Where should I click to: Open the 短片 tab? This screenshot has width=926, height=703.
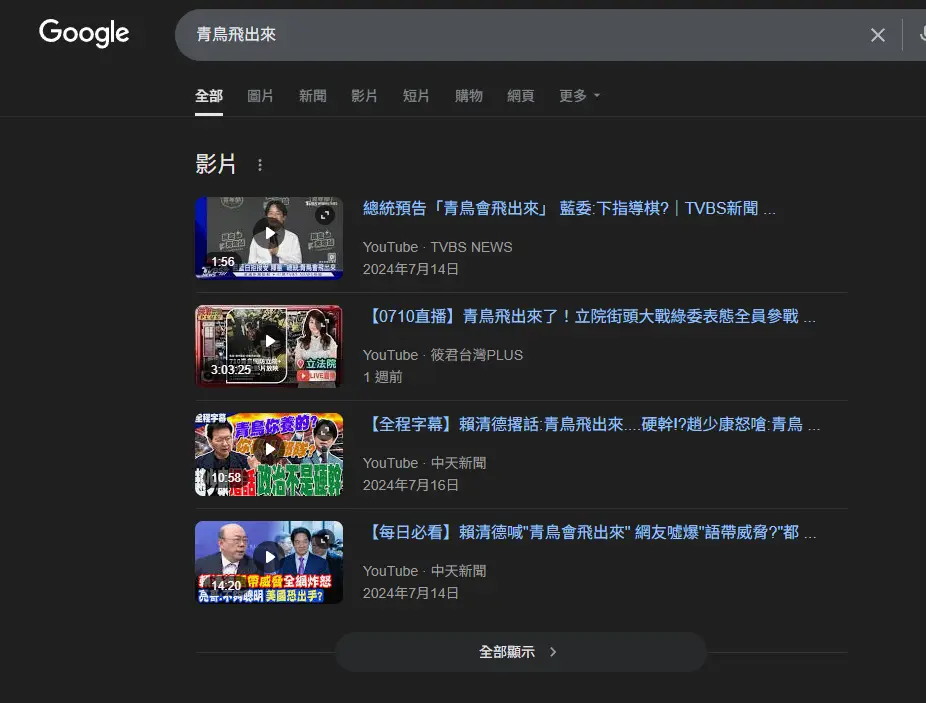click(416, 96)
